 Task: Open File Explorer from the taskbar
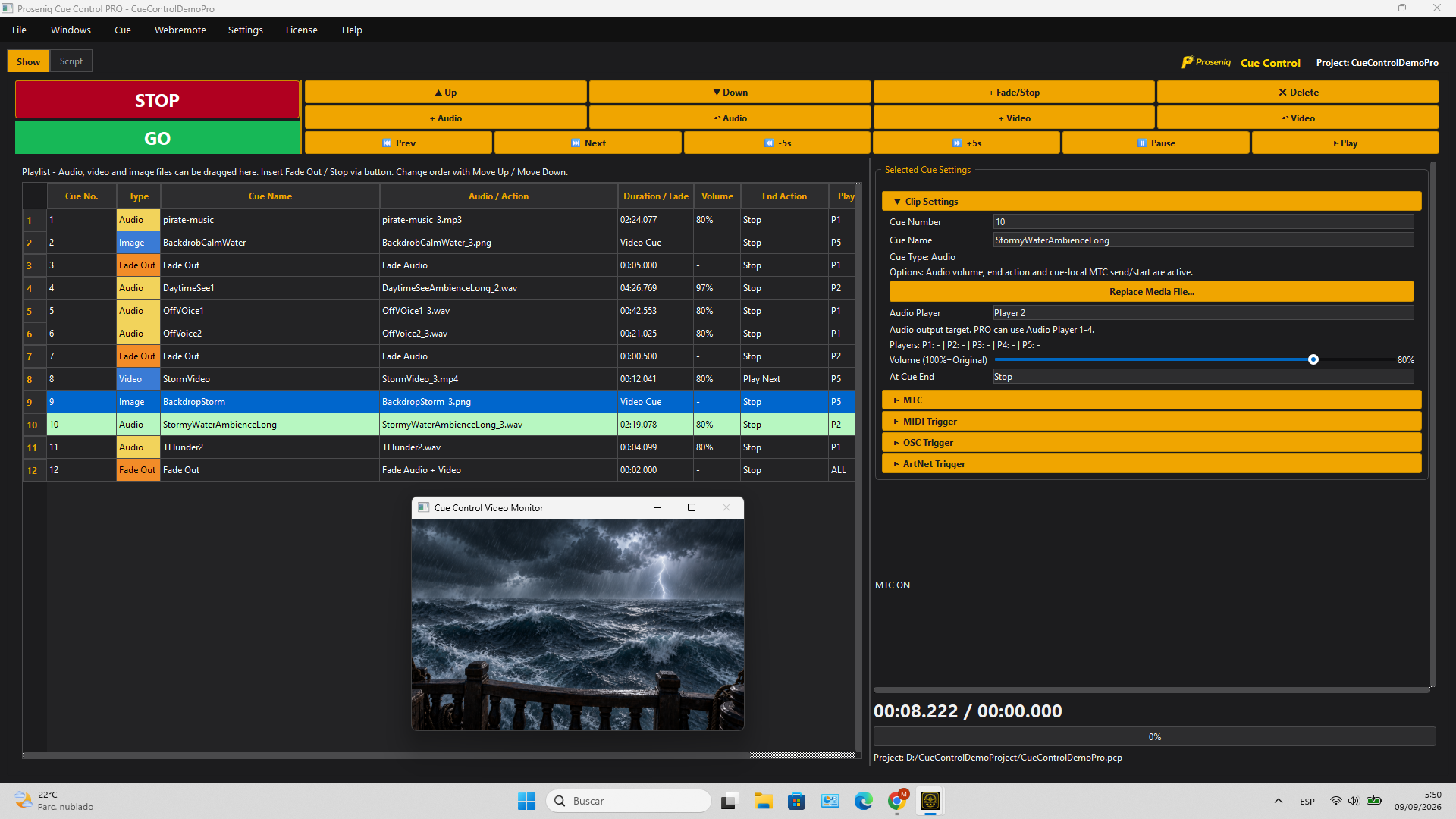click(763, 801)
